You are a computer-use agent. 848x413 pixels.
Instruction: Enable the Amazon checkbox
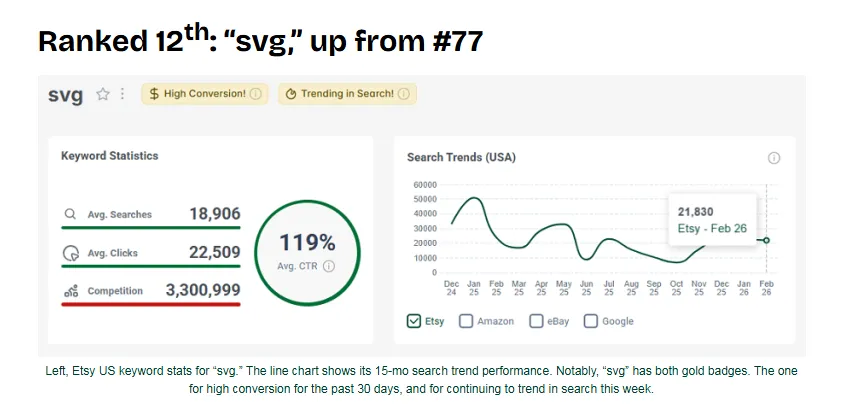tap(466, 321)
